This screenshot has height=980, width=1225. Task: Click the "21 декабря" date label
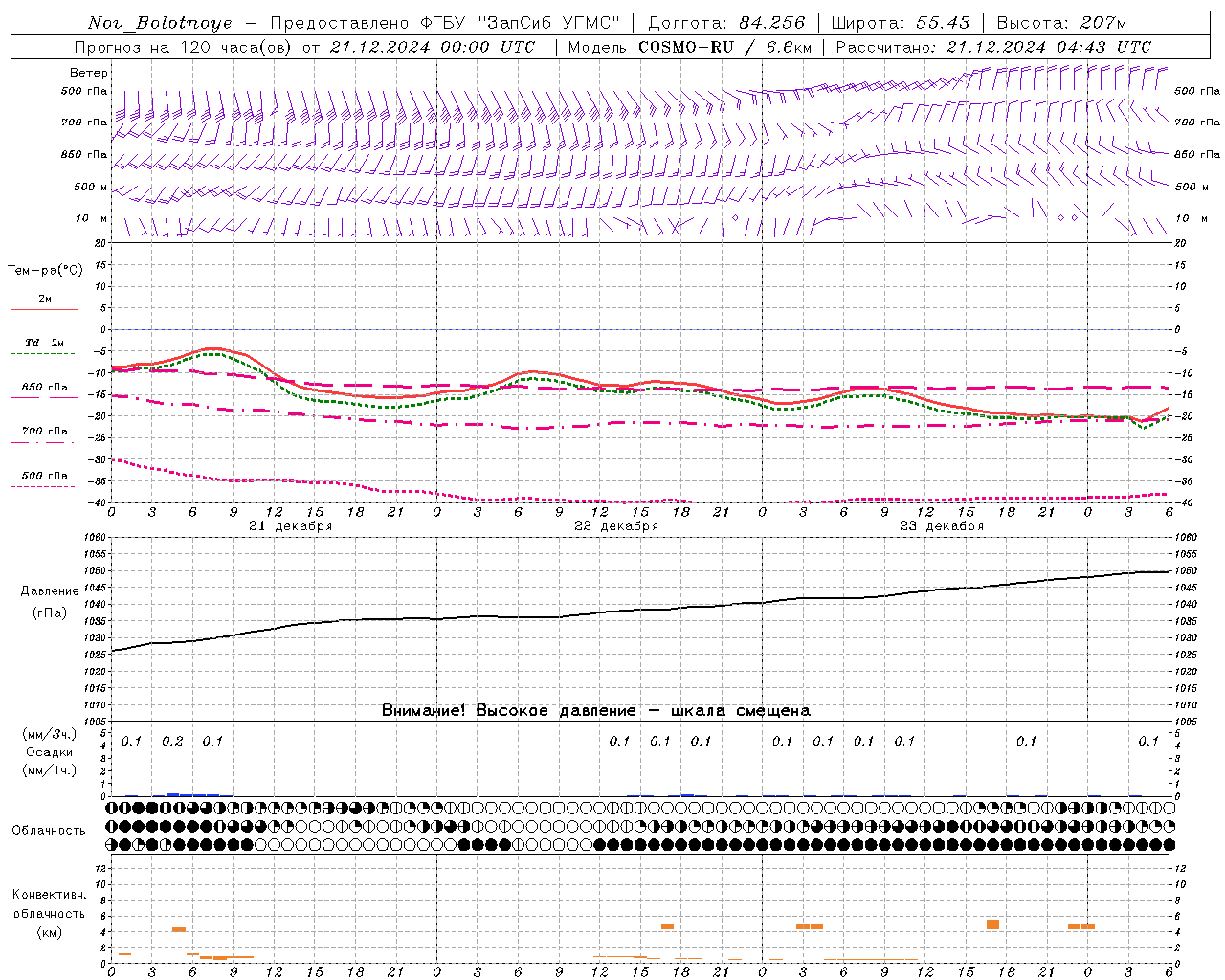click(x=291, y=526)
